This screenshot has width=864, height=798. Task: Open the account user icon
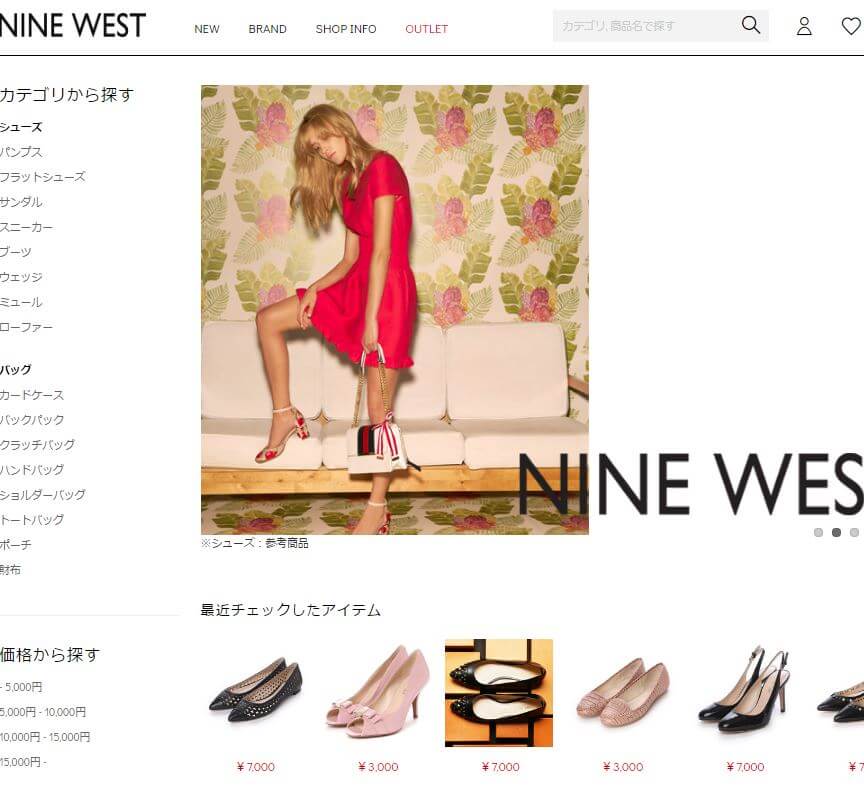click(x=804, y=26)
